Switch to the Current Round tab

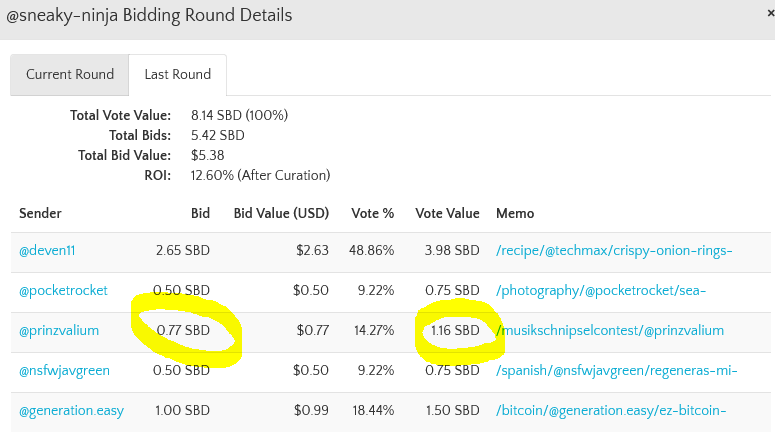pyautogui.click(x=70, y=74)
